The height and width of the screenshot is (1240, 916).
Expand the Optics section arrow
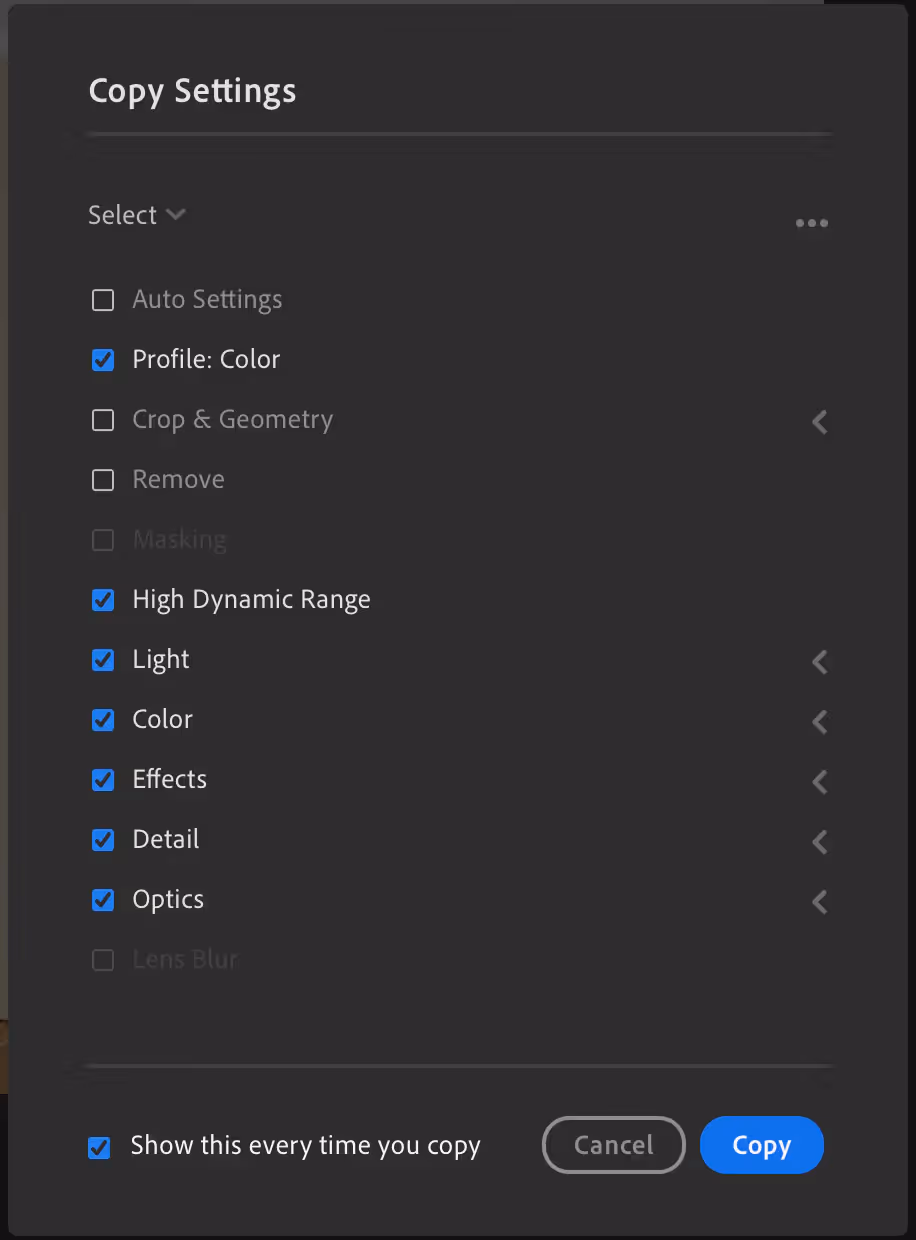pyautogui.click(x=819, y=902)
